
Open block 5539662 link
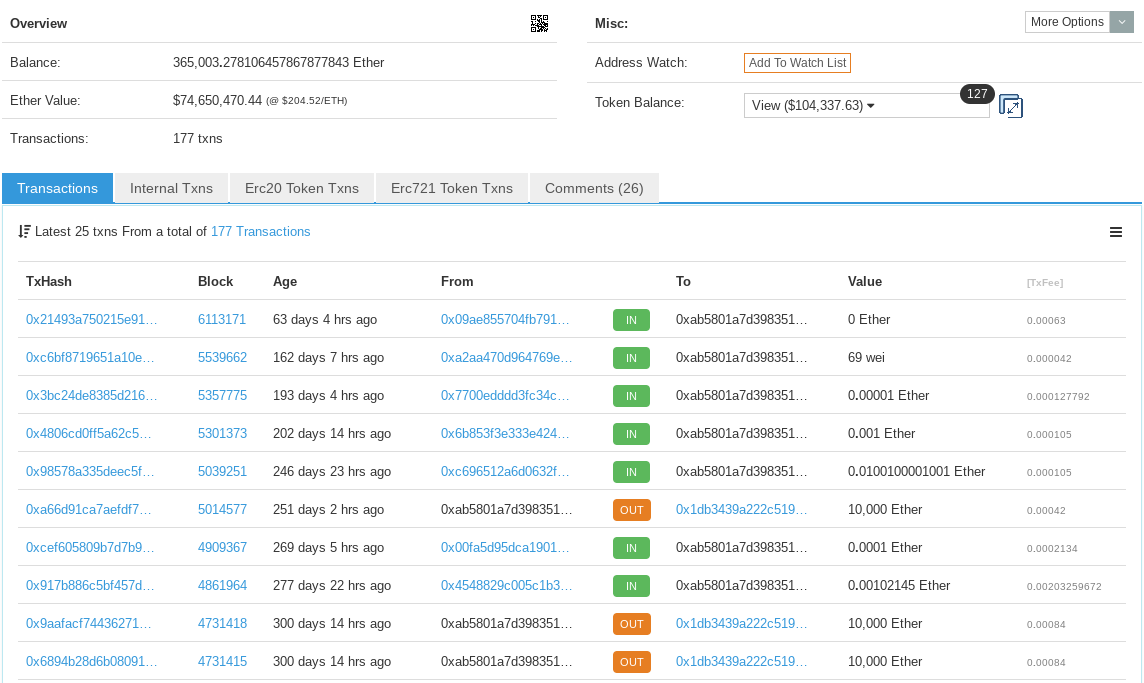coord(223,358)
